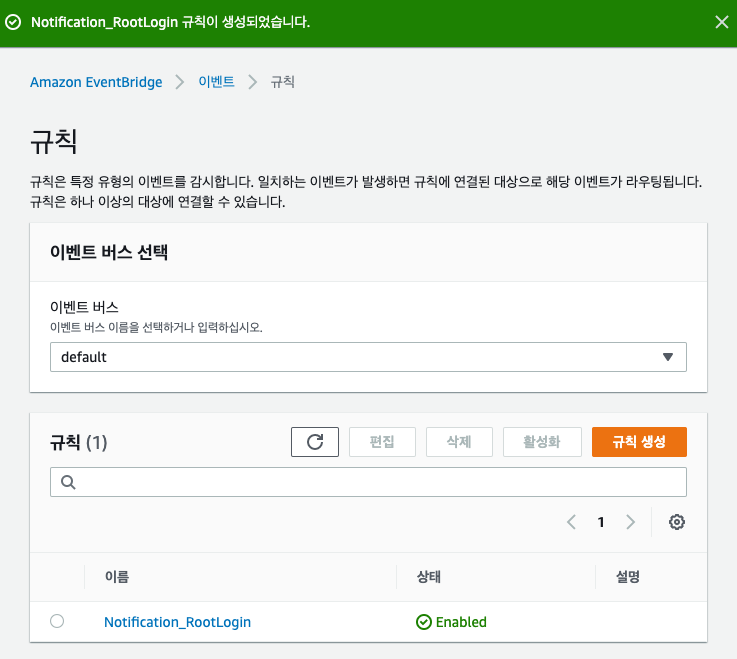Click the 이름 column header
The image size is (737, 659).
click(117, 576)
